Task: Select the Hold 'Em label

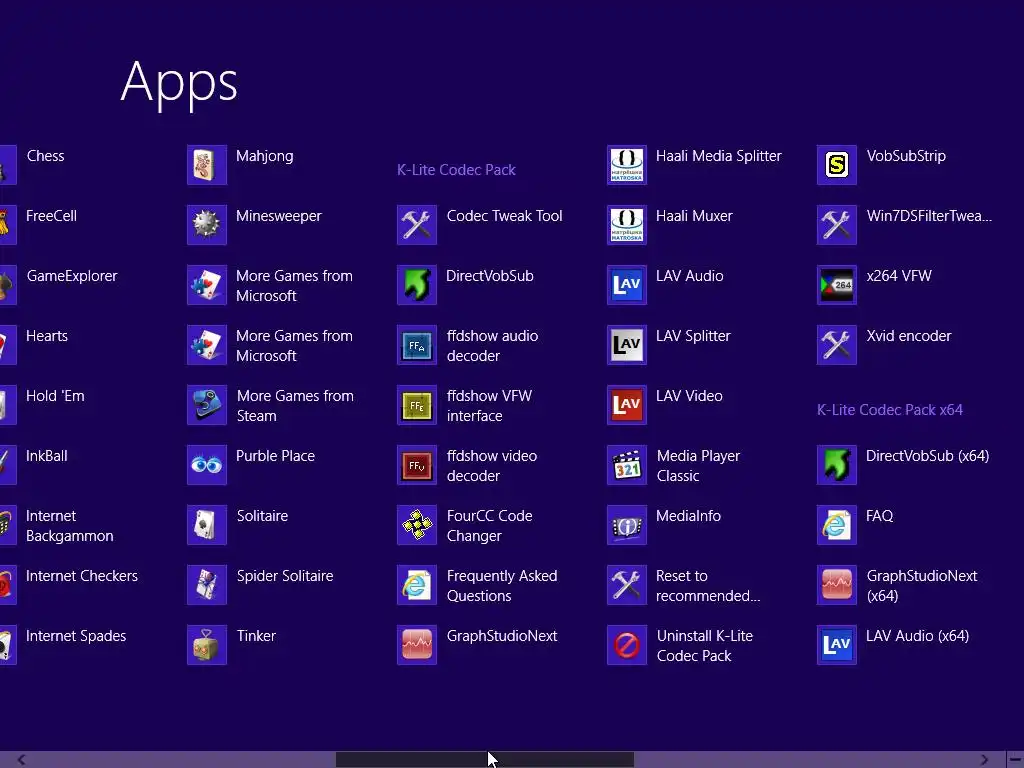Action: click(55, 396)
